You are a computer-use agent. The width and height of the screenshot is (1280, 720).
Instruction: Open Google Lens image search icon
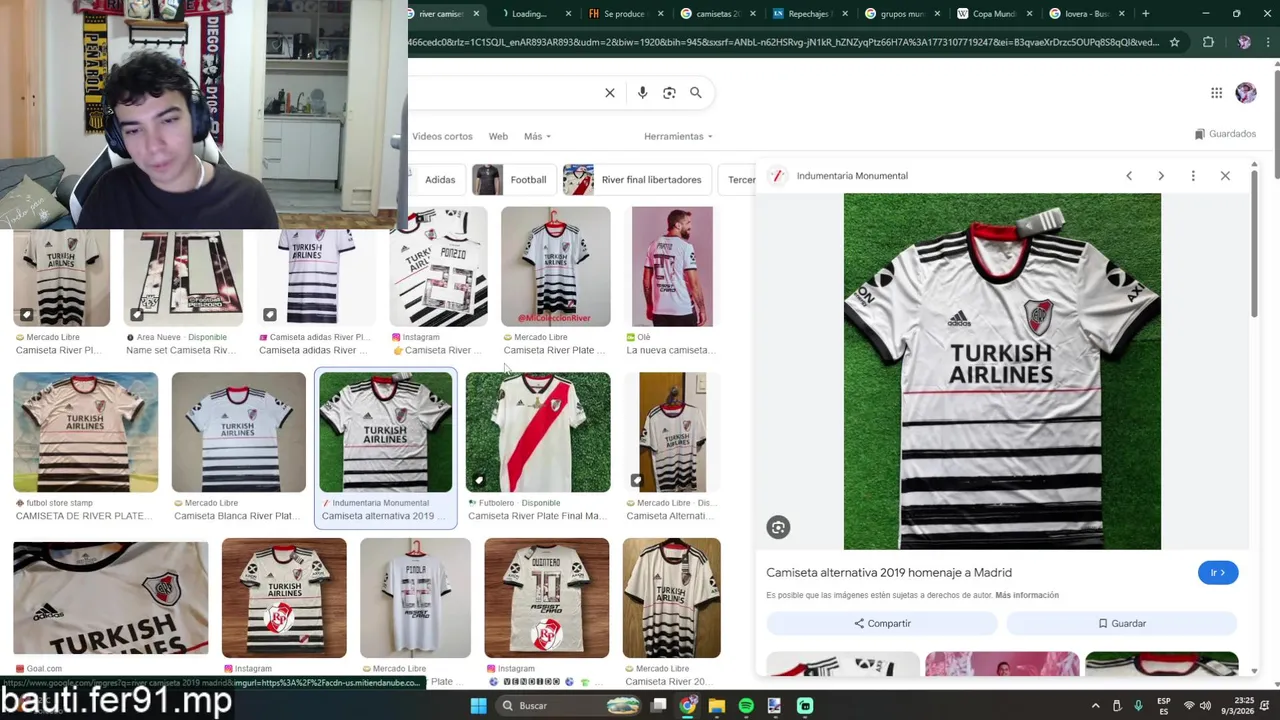click(669, 93)
